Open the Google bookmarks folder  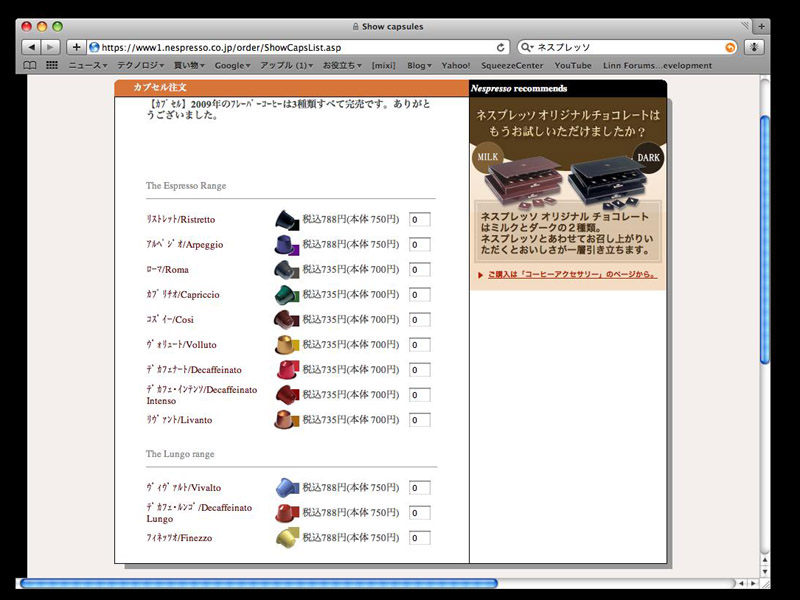point(232,65)
